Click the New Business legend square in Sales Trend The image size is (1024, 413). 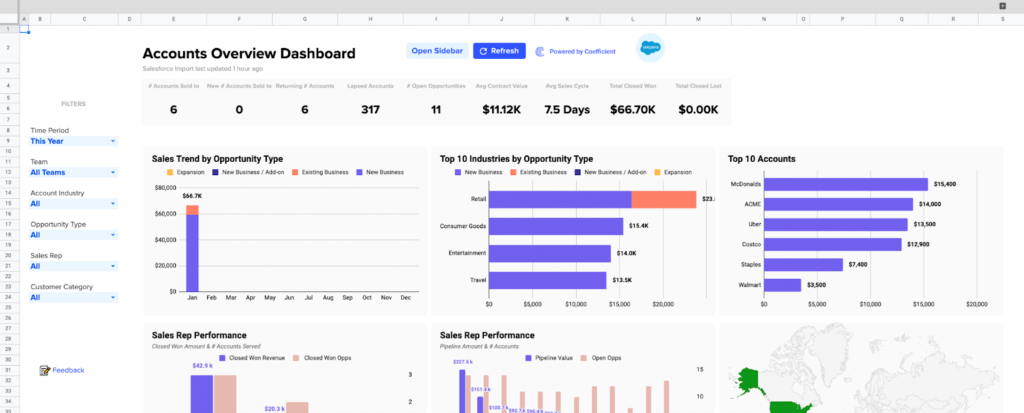360,172
